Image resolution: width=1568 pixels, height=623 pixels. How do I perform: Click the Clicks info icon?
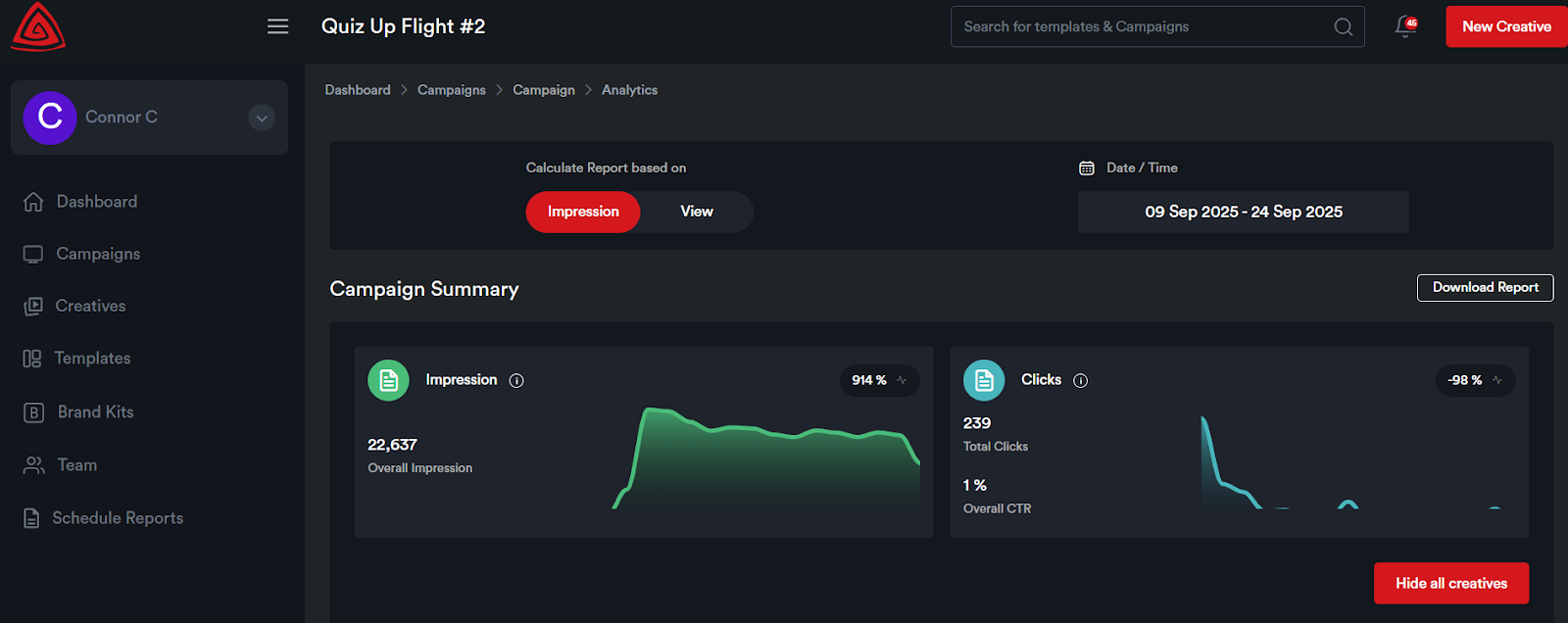(x=1080, y=381)
